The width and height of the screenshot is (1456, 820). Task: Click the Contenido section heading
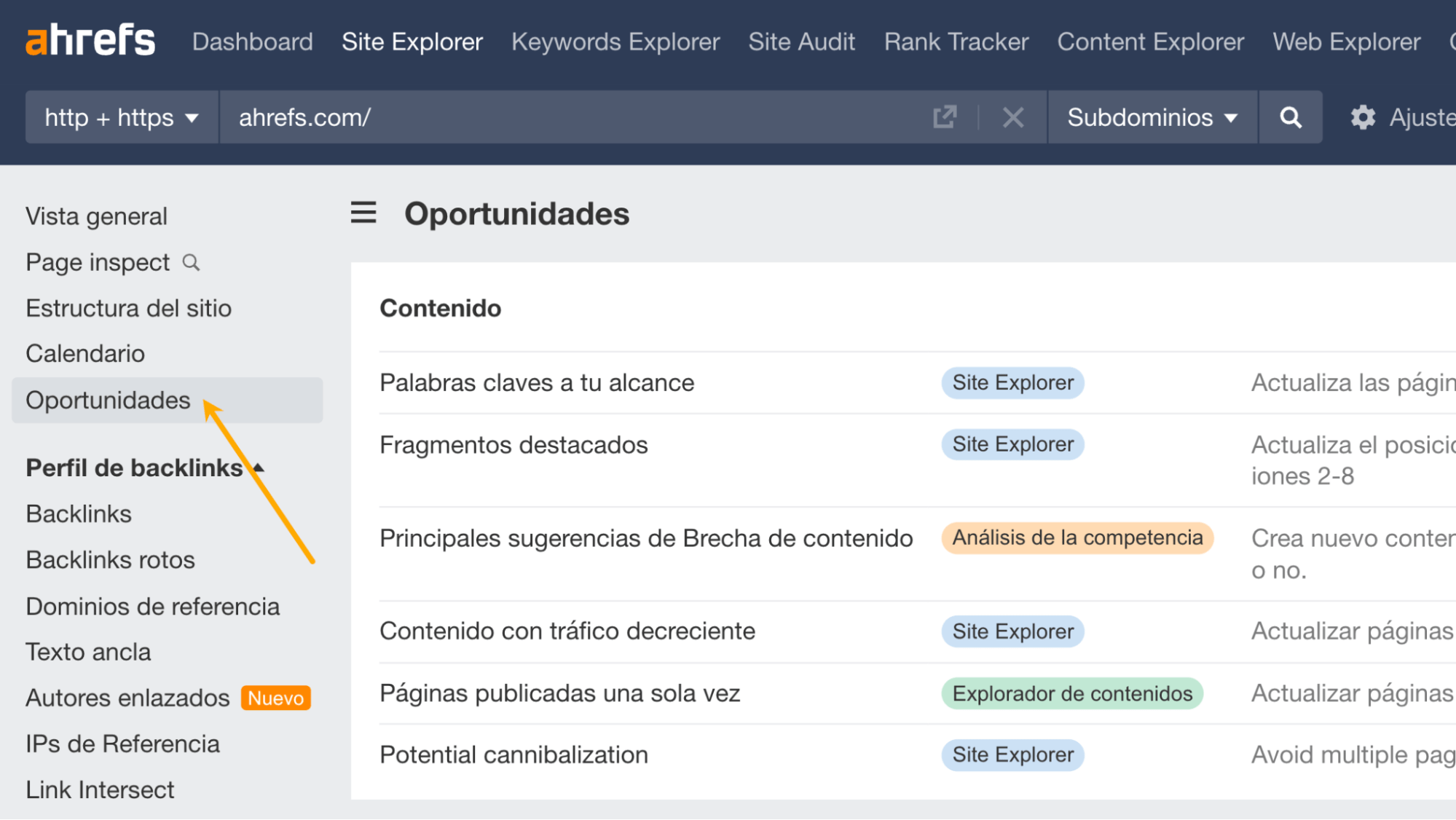tap(441, 308)
